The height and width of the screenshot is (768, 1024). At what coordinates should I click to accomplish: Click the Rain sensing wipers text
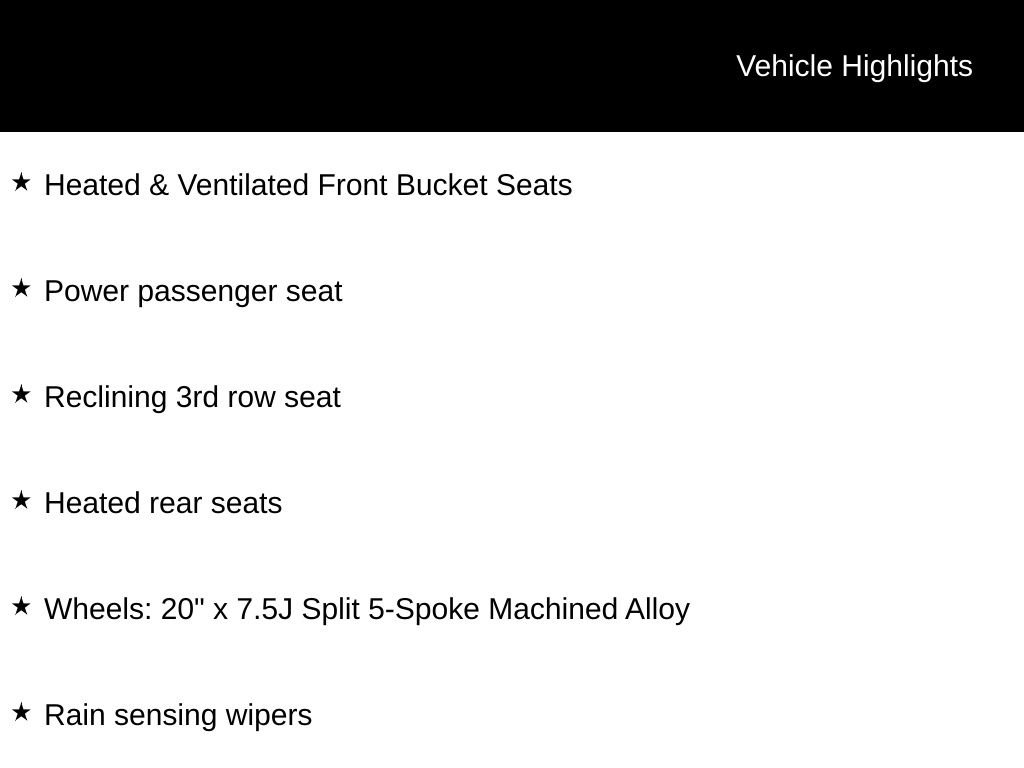tap(178, 716)
